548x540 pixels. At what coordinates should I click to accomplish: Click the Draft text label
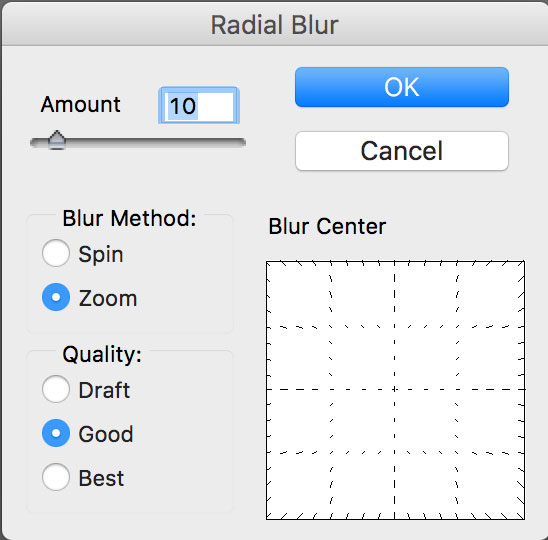point(104,390)
